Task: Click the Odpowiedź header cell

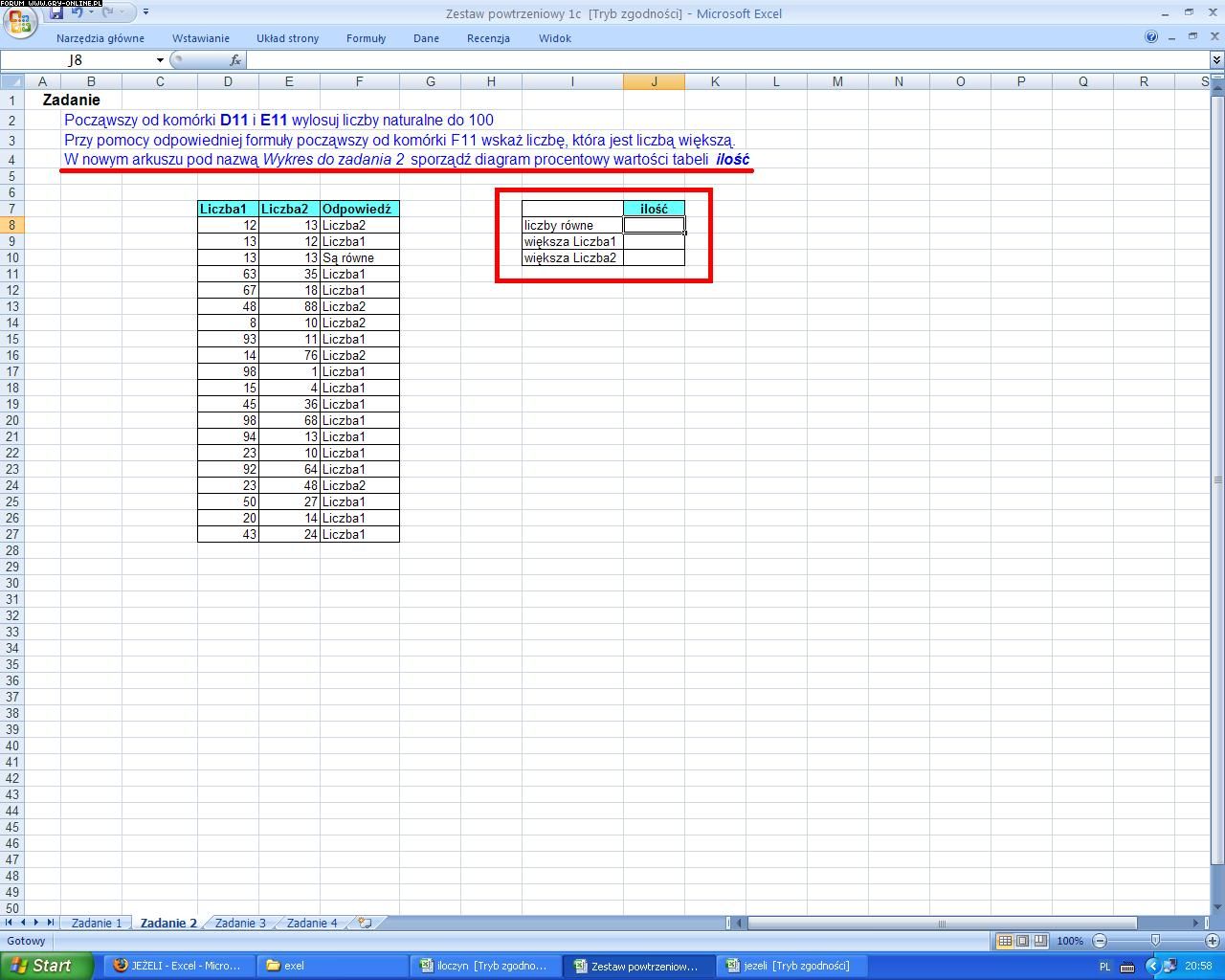Action: click(359, 209)
